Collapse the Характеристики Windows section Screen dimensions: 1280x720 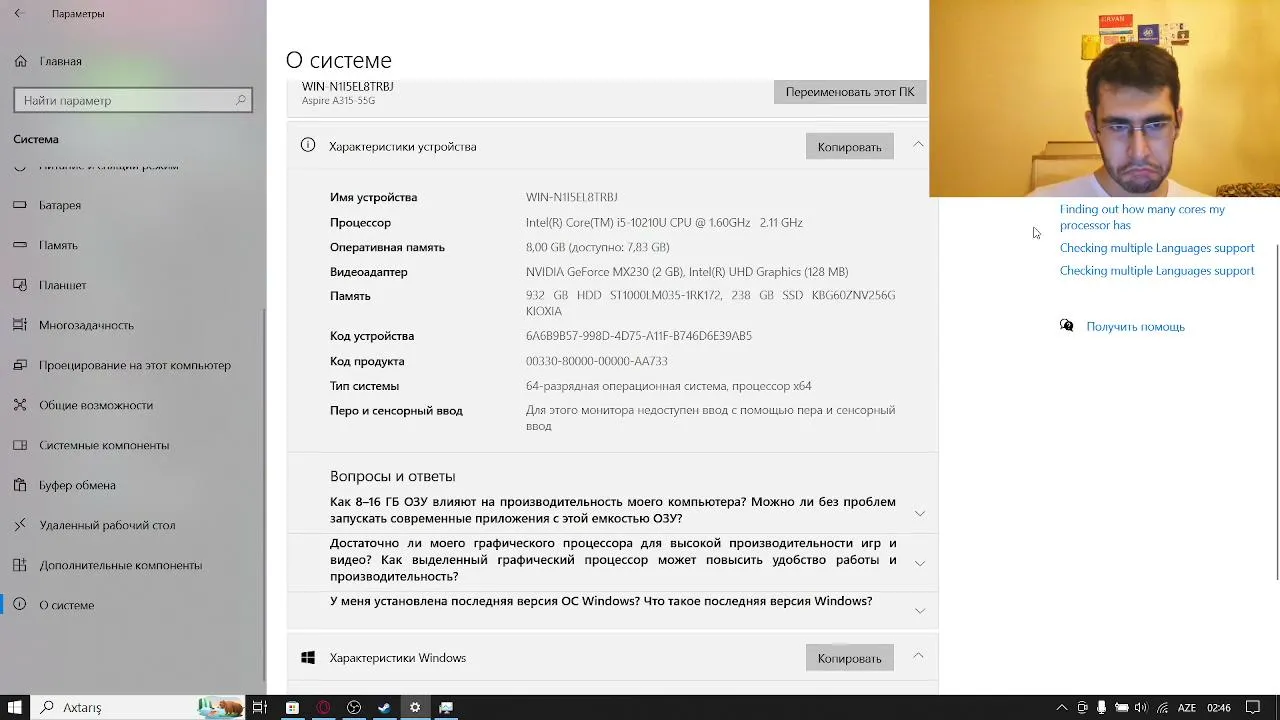pos(918,657)
